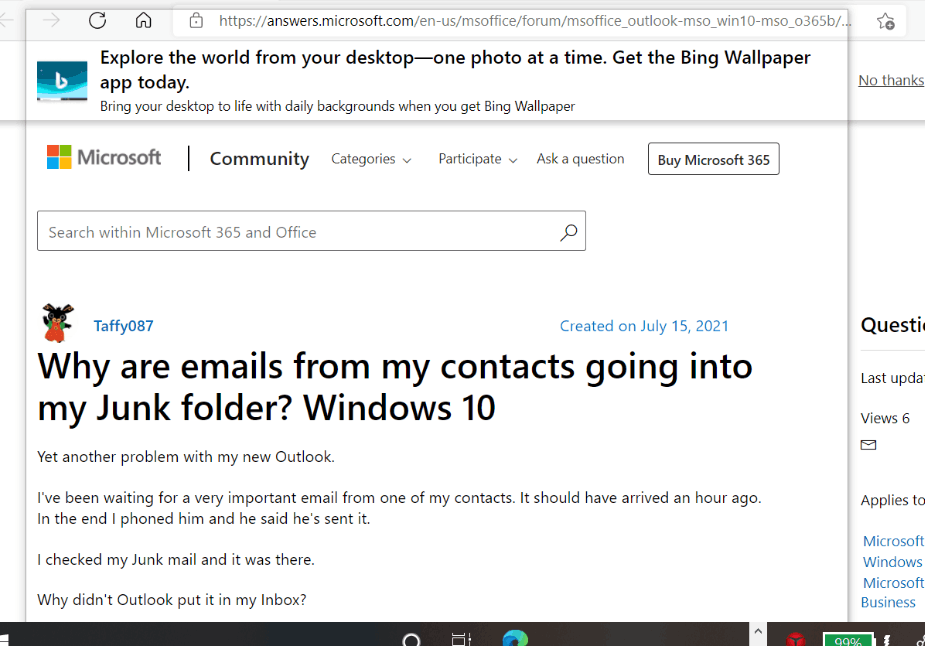Click the Microsoft logo

tap(104, 158)
